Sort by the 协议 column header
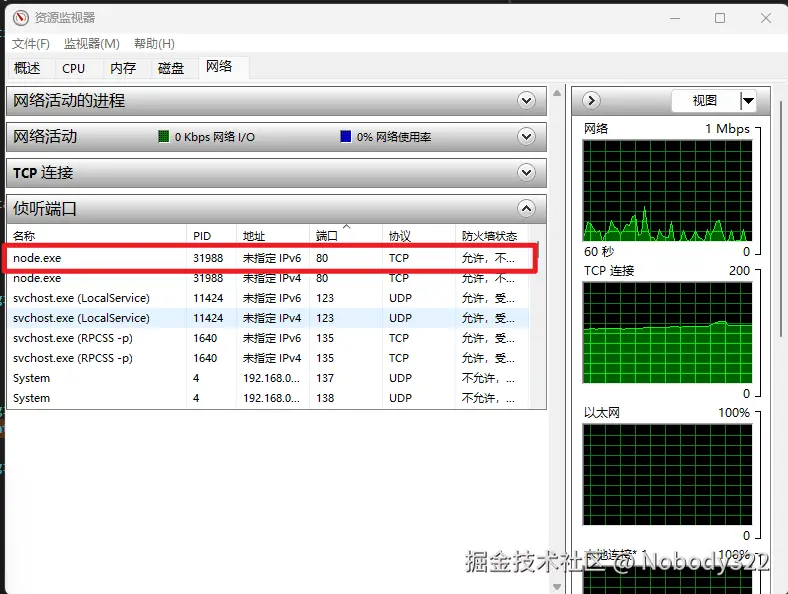Viewport: 788px width, 594px height. (419, 236)
